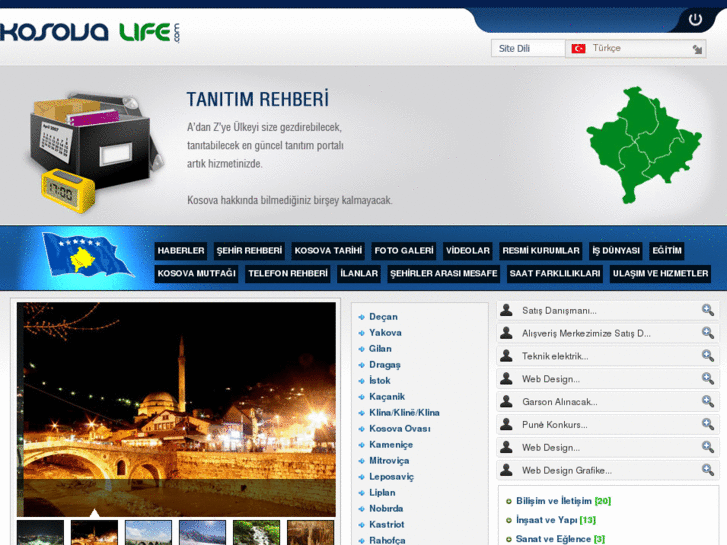Select the Klina/Klinë/Klina link

404,412
